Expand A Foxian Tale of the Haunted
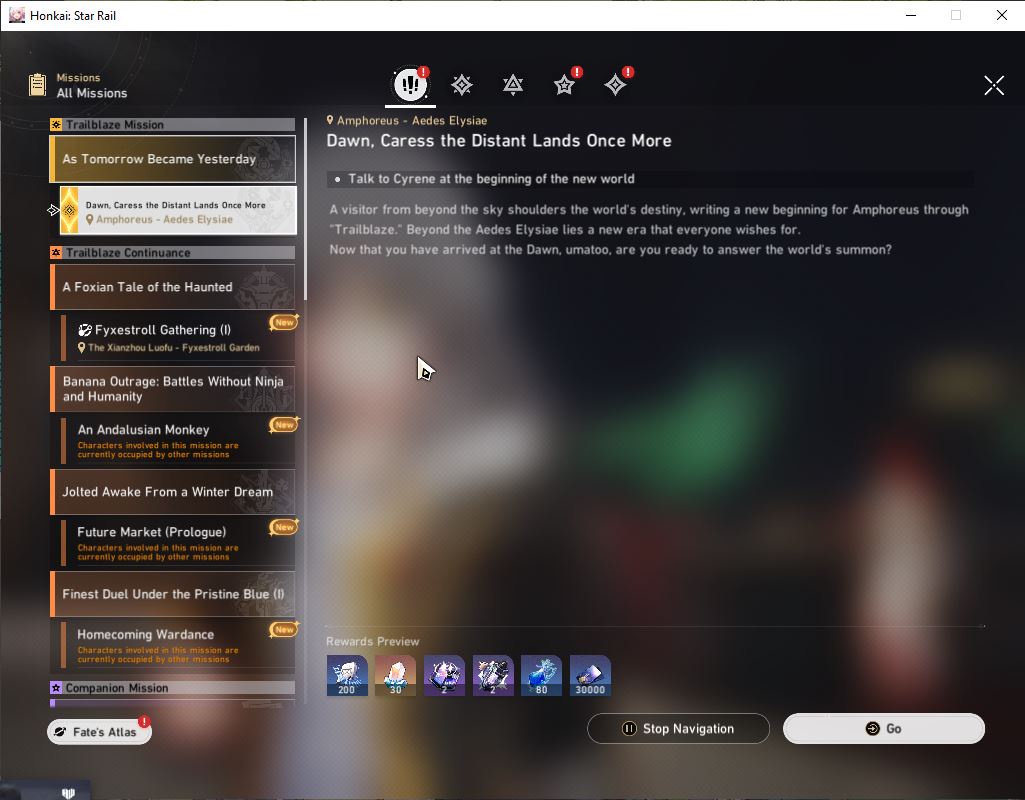The height and width of the screenshot is (800, 1025). [x=173, y=287]
